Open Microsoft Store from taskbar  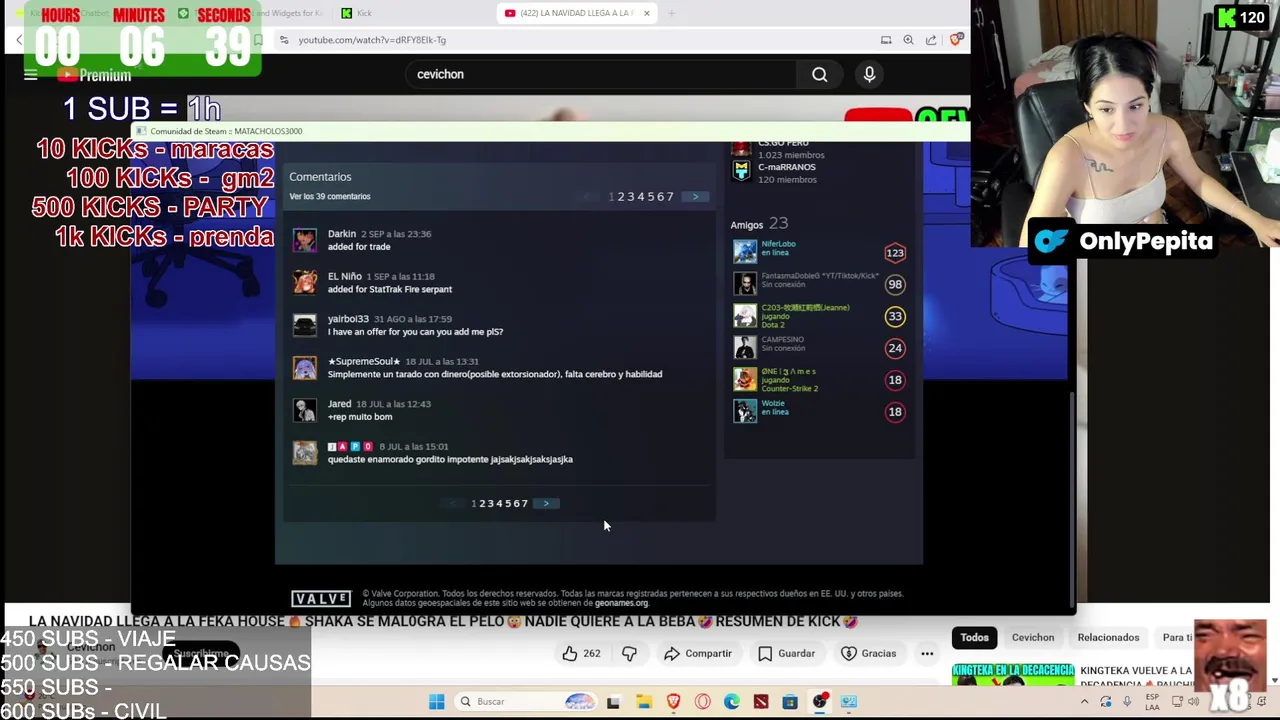tap(790, 701)
